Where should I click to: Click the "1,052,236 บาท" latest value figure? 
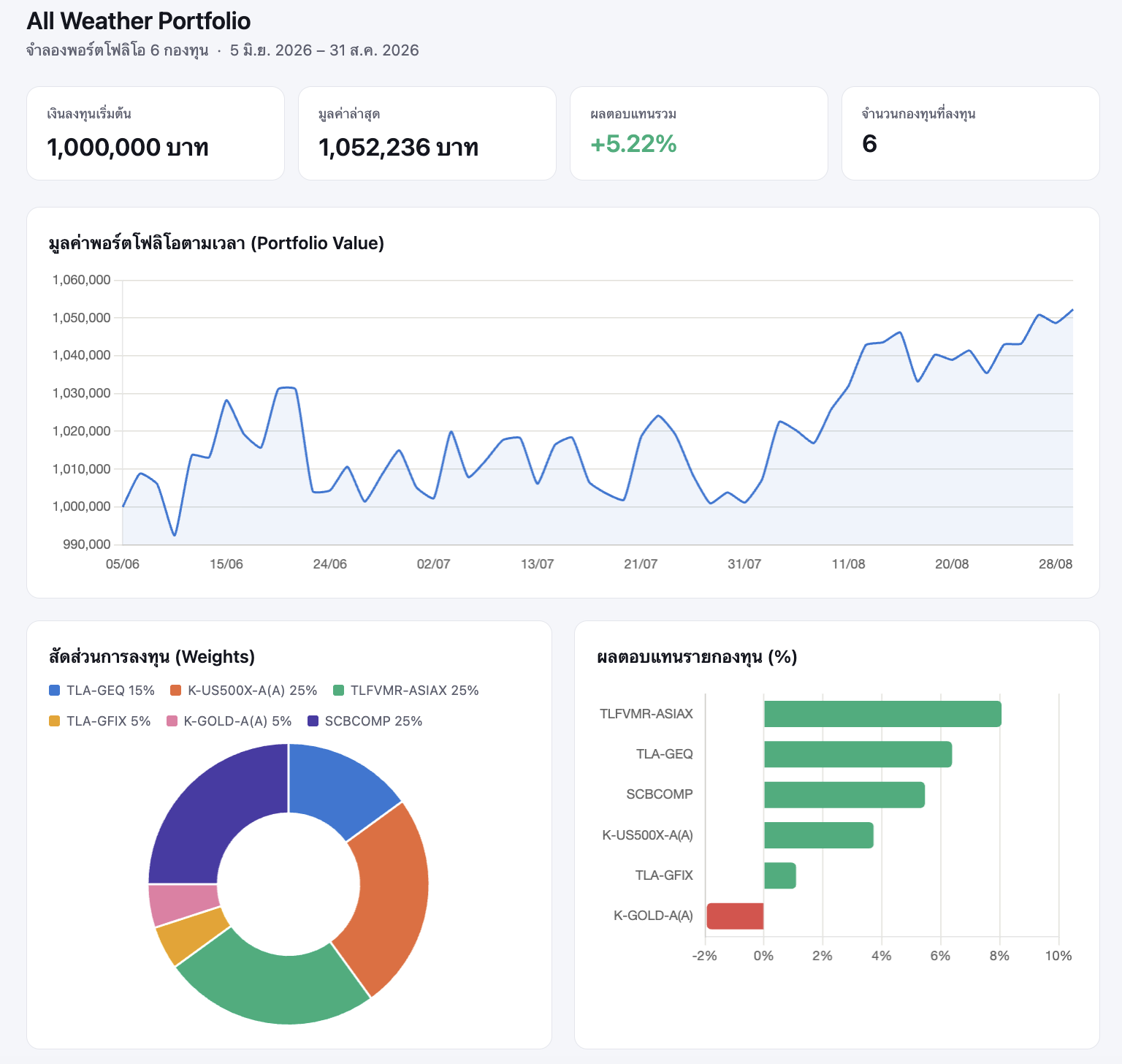(399, 148)
